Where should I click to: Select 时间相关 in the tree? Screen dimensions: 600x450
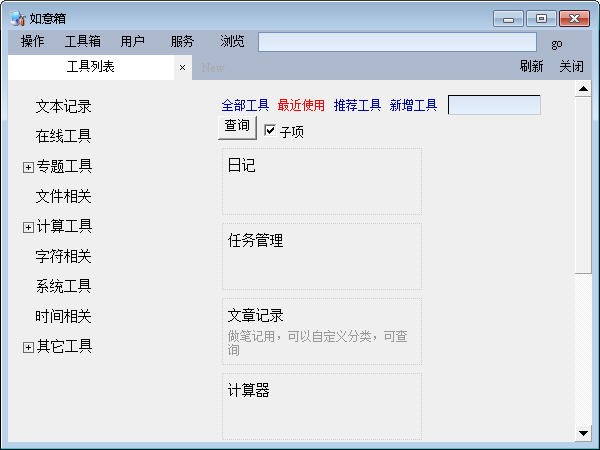click(64, 316)
